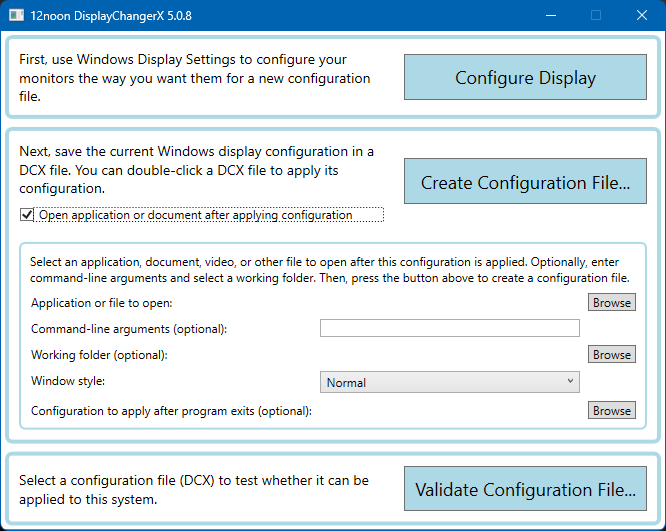Click the 'Application or file to open' label
The width and height of the screenshot is (666, 531).
[x=101, y=303]
